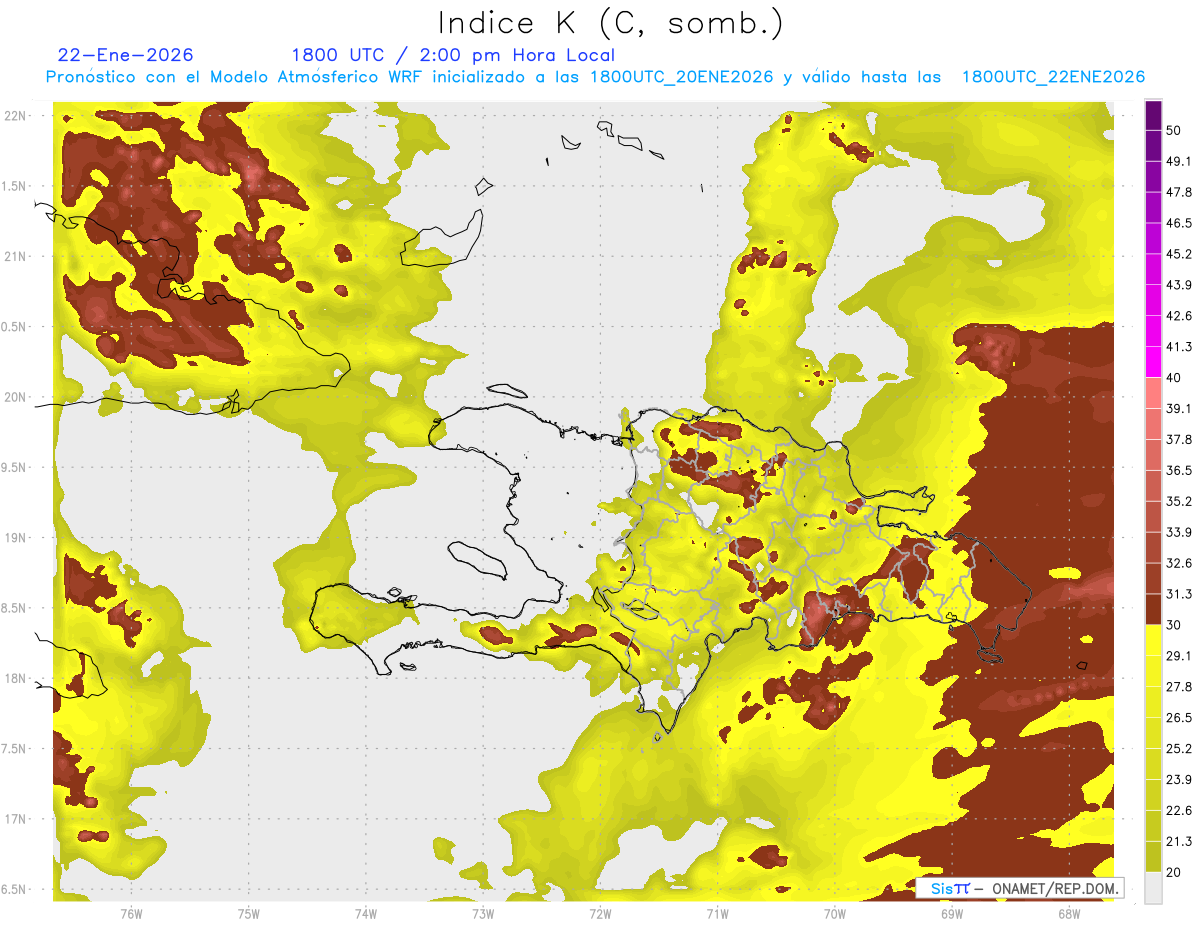1200x927 pixels.
Task: Click the legend value '20'
Action: 1175,873
